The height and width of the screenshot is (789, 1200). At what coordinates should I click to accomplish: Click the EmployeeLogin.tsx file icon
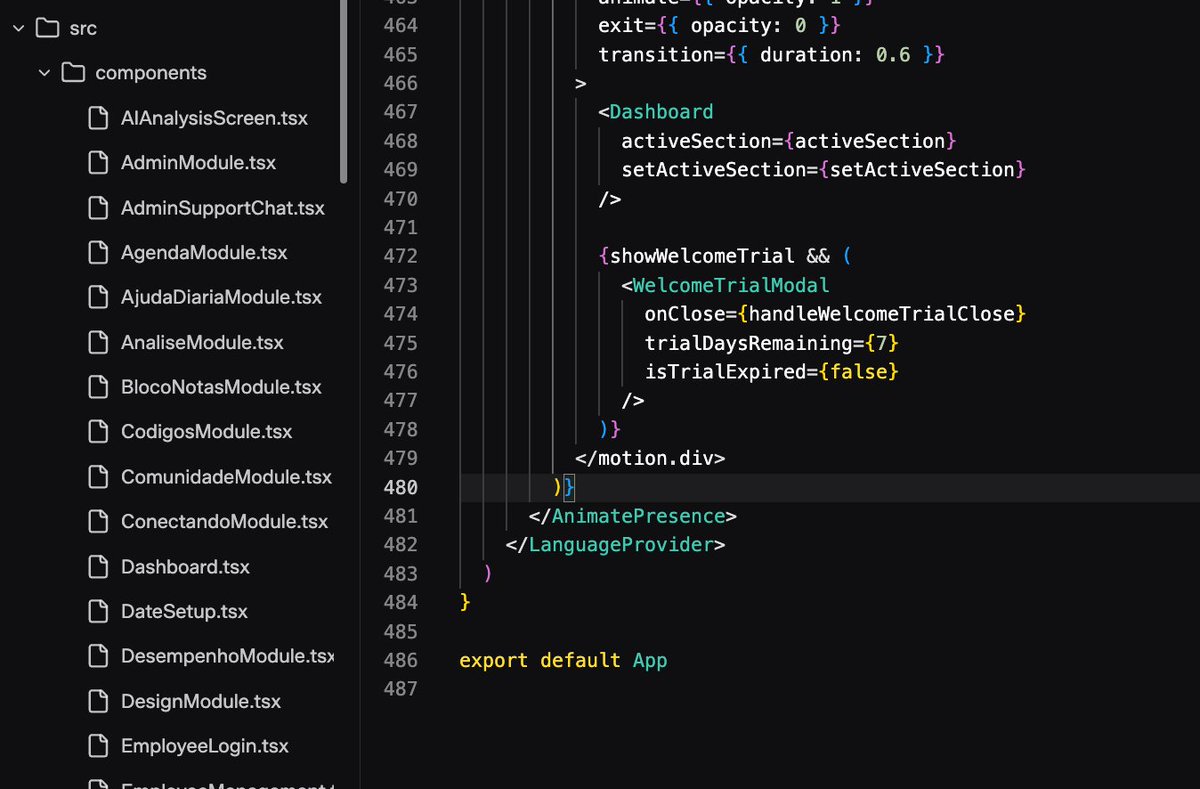98,746
